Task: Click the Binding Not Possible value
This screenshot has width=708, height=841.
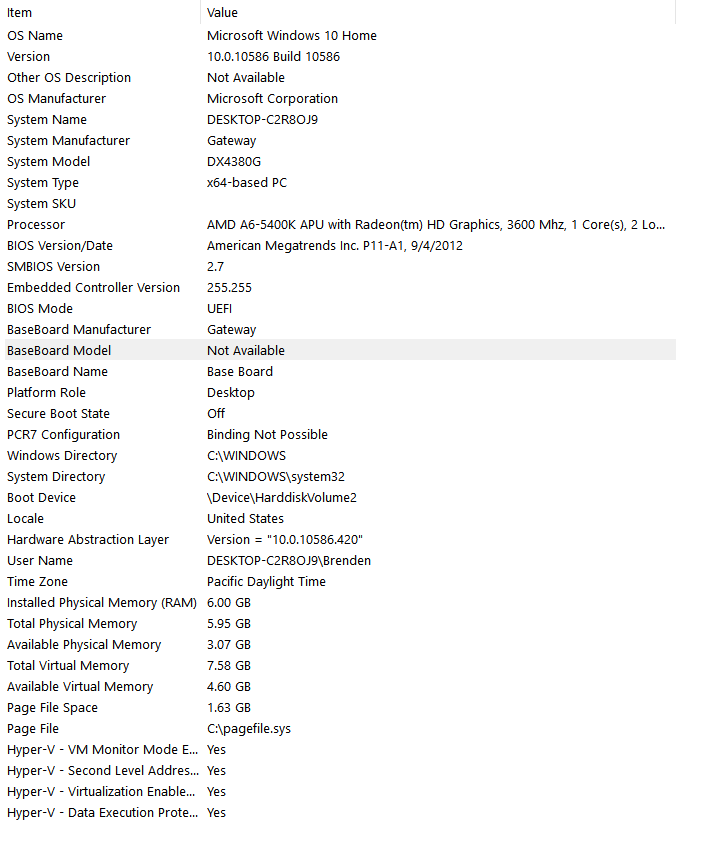Action: point(267,434)
